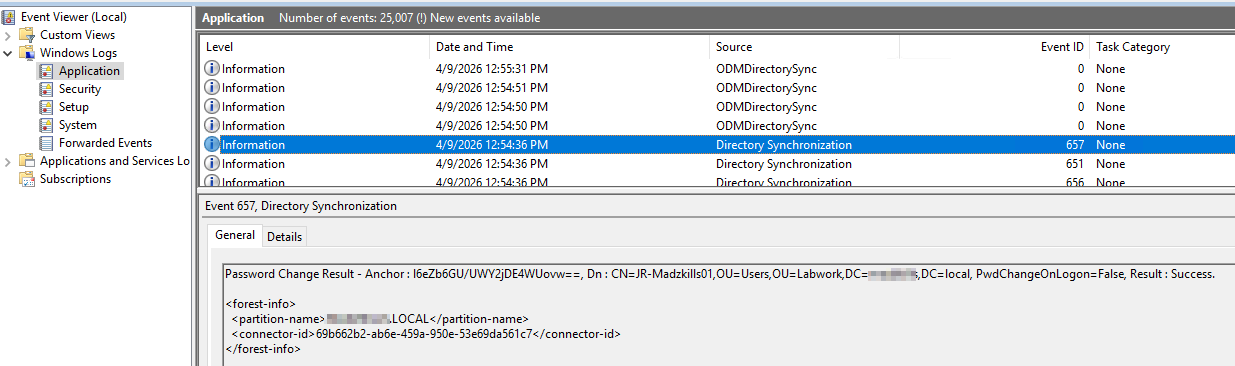
Task: Click info icon of Event ID 651 row
Action: pos(212,164)
